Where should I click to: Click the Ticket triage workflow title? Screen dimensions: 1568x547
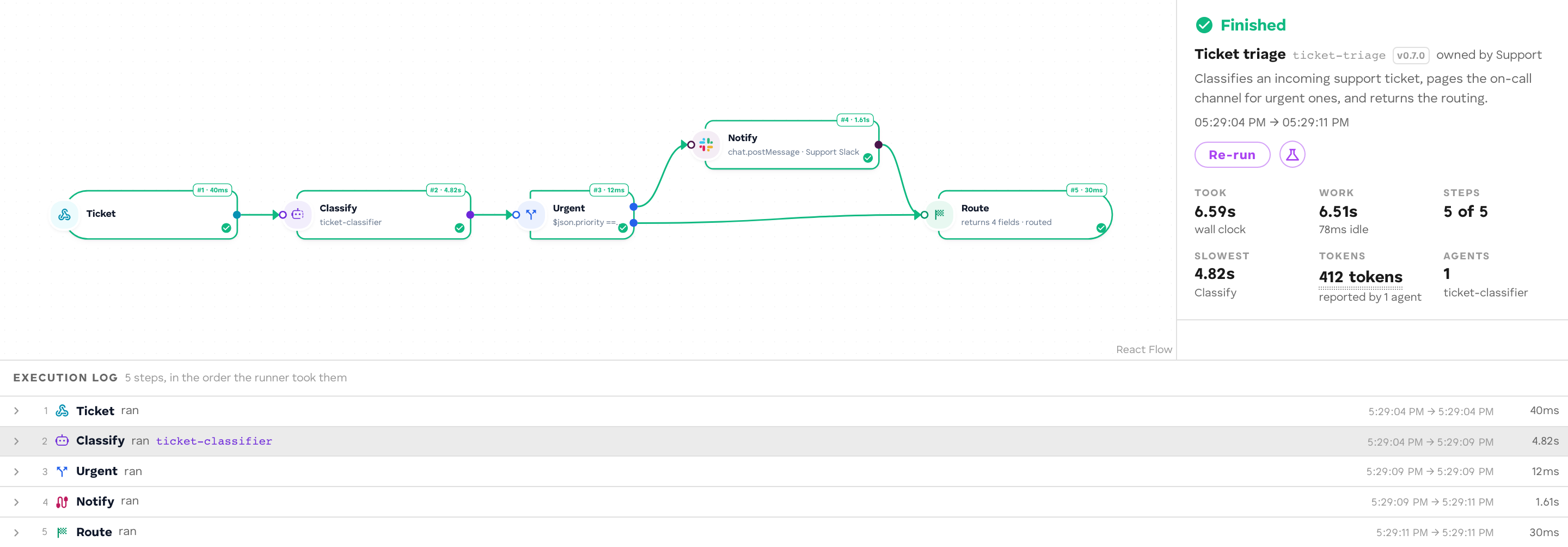coord(1240,54)
